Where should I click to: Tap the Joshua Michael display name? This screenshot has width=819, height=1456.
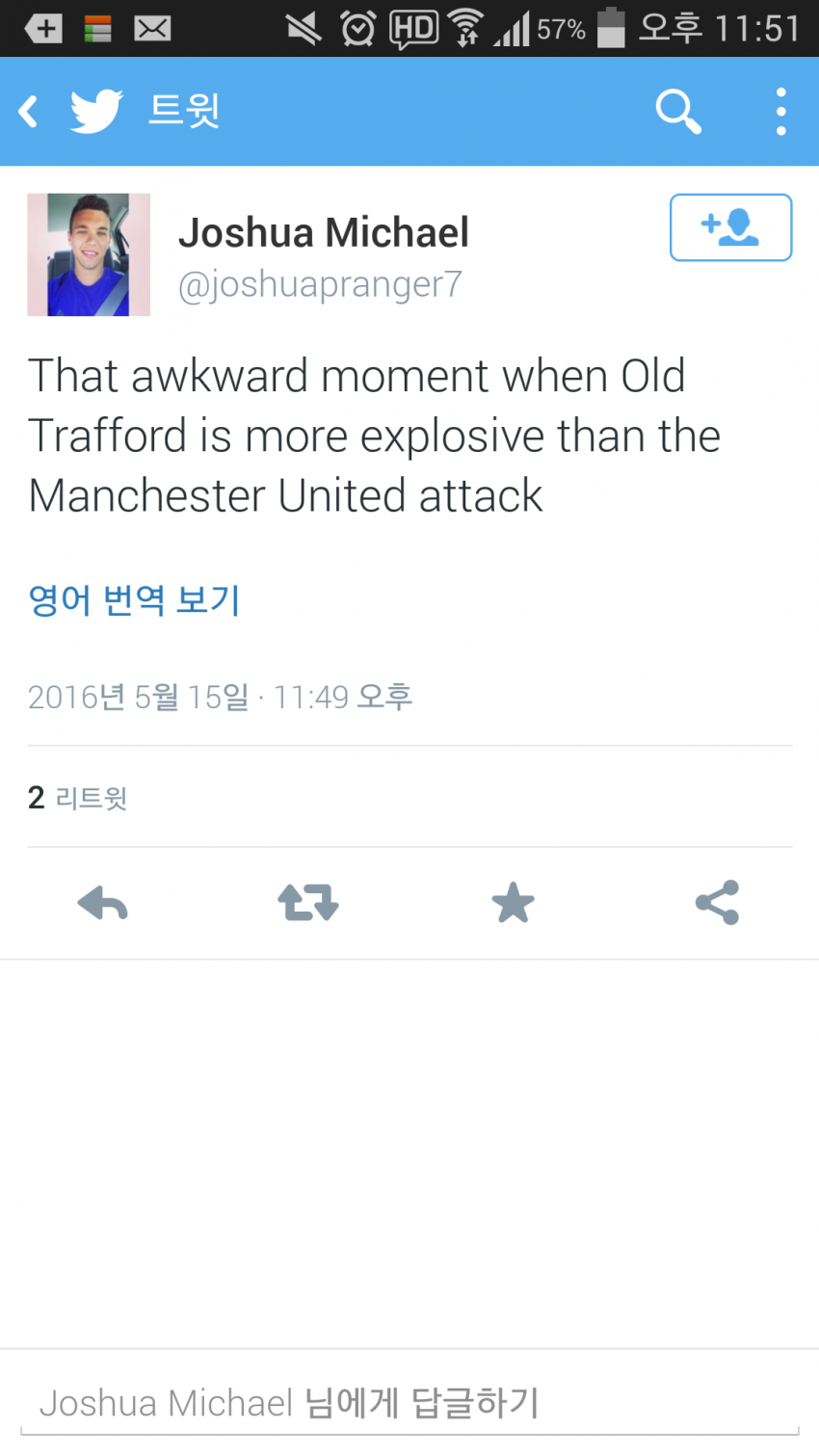(324, 232)
